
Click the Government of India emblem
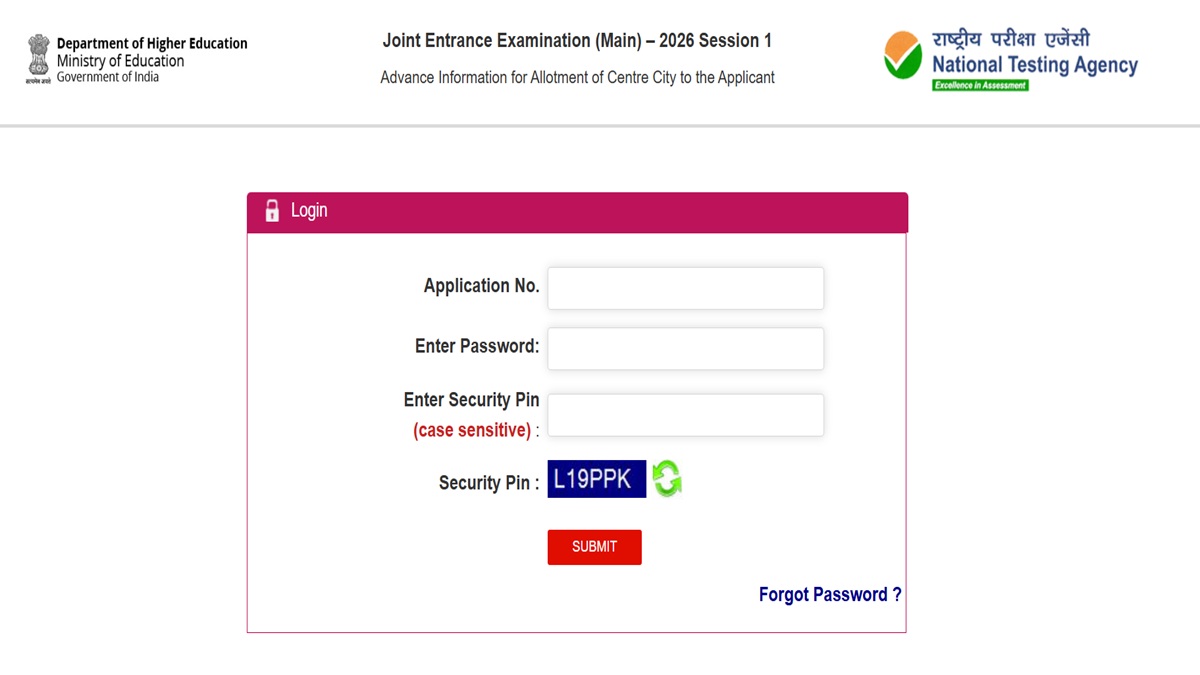coord(38,55)
